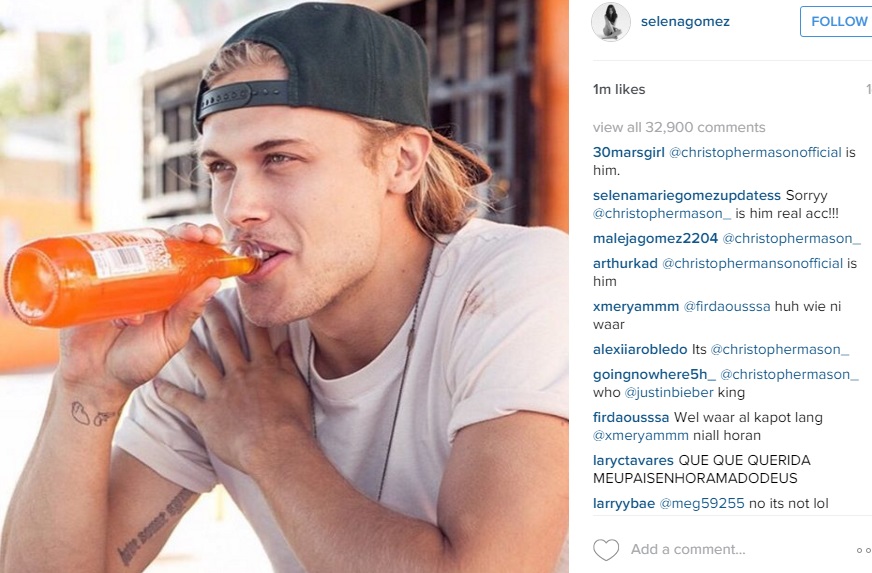Visit the selenamariegomezupdatess profile

pos(687,195)
